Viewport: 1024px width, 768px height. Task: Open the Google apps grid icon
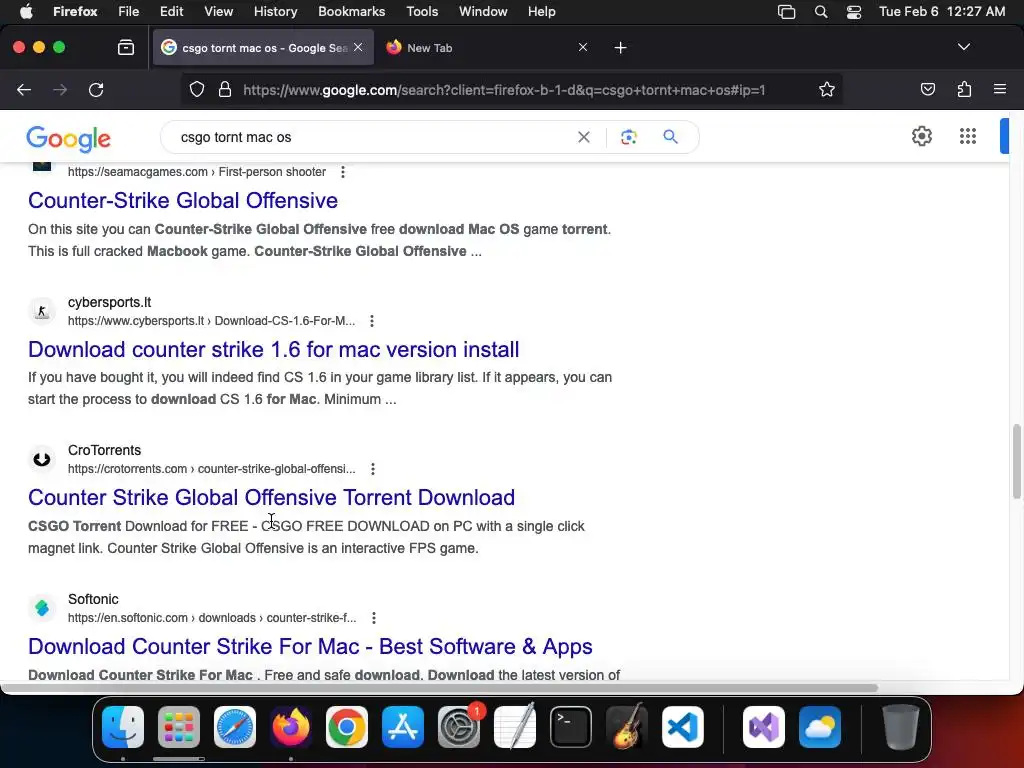click(968, 136)
